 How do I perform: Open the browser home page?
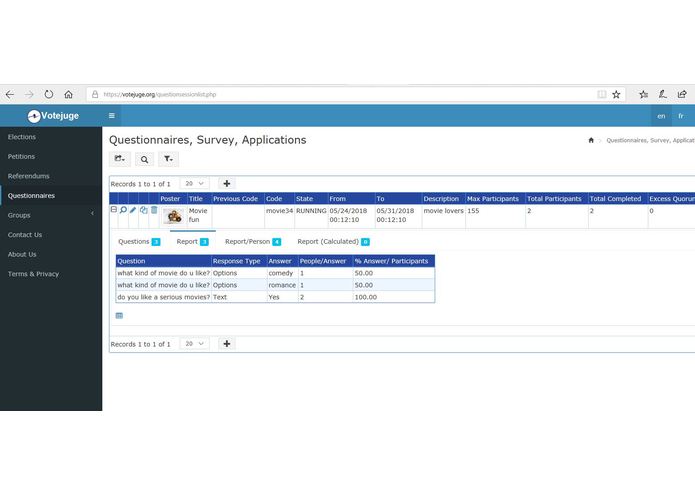coord(68,94)
